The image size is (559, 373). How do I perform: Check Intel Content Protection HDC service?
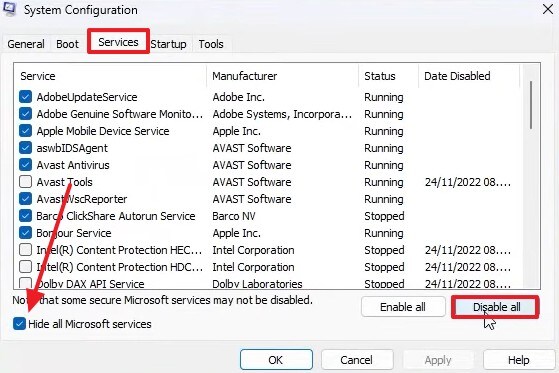[25, 267]
